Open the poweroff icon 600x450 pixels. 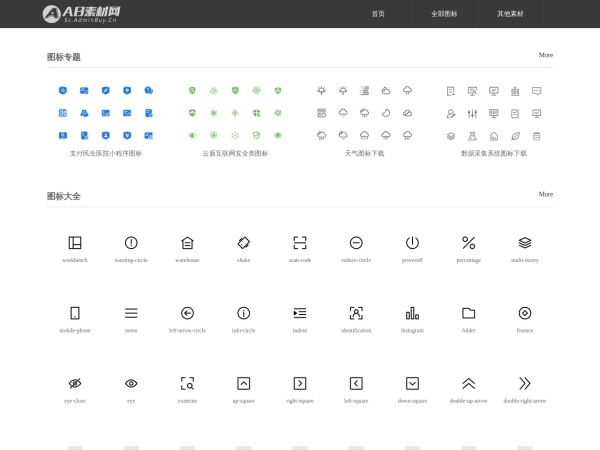point(412,243)
